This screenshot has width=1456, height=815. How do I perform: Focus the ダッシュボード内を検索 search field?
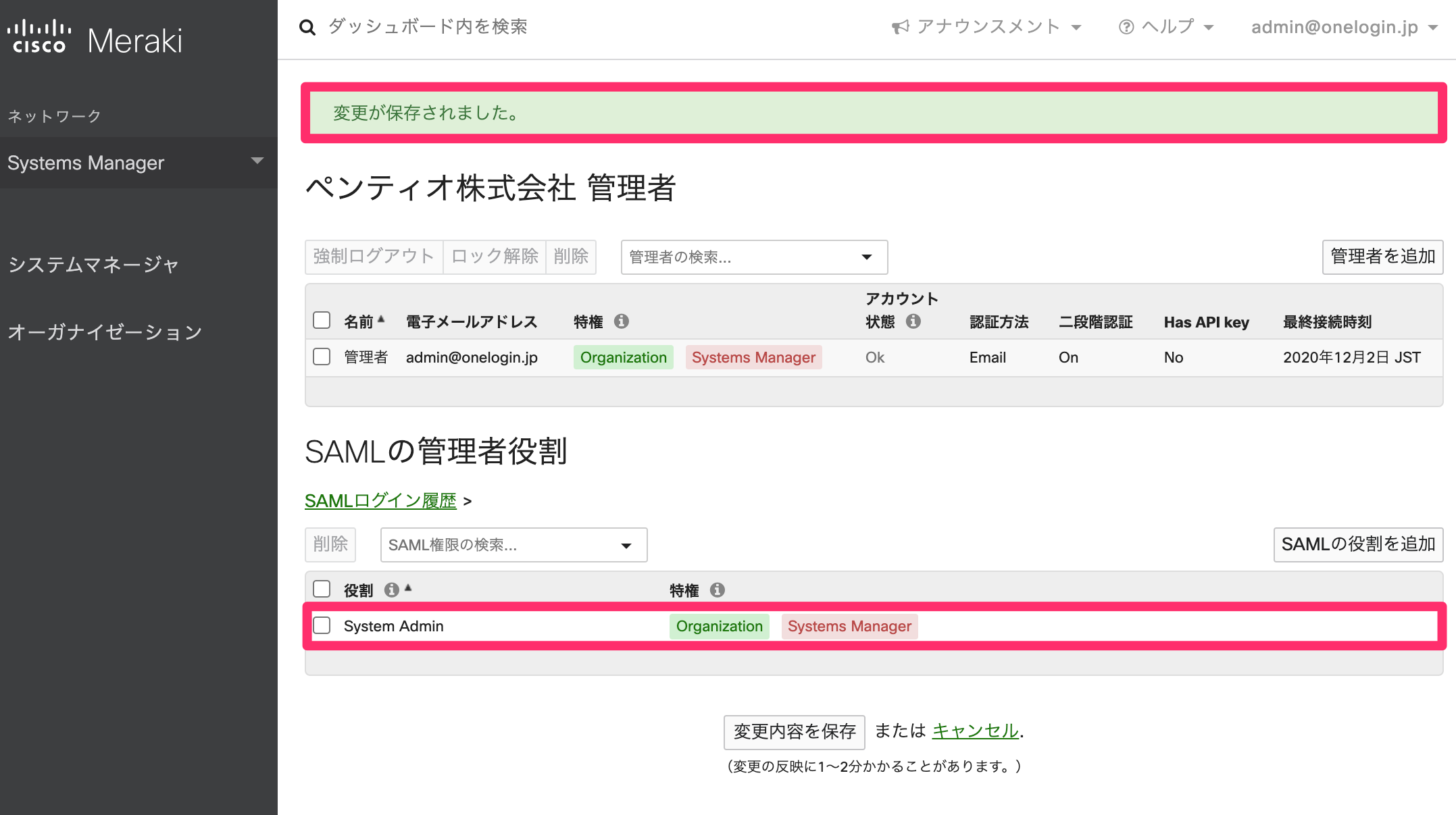[428, 27]
